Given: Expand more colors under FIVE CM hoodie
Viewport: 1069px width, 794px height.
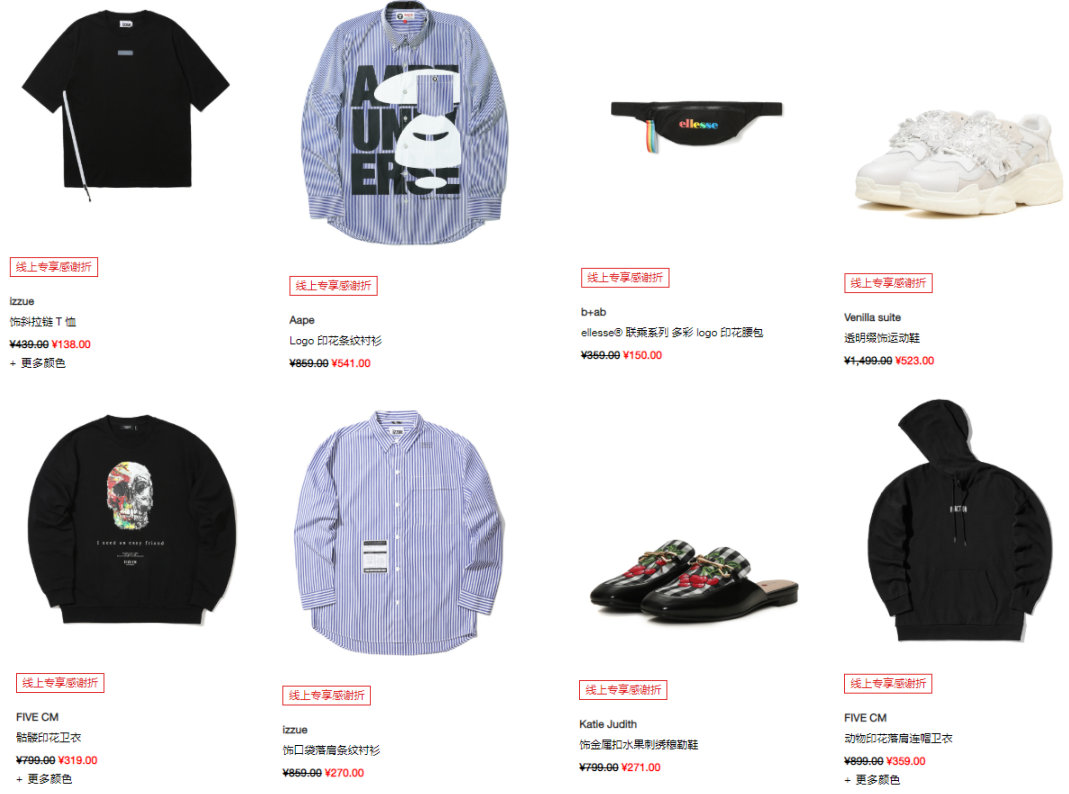Looking at the screenshot, I should pyautogui.click(x=872, y=780).
